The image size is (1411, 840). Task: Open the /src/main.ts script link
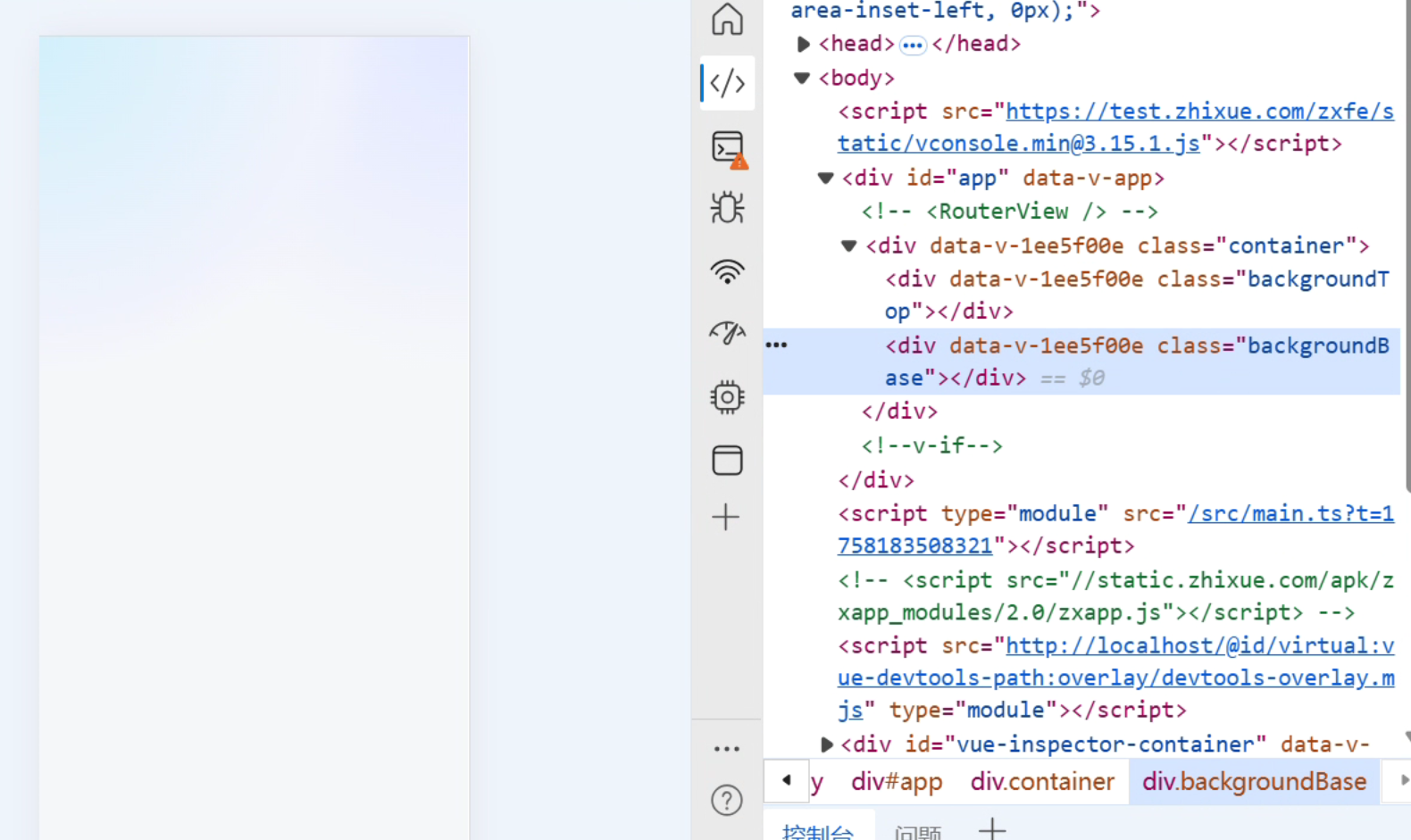click(1115, 529)
